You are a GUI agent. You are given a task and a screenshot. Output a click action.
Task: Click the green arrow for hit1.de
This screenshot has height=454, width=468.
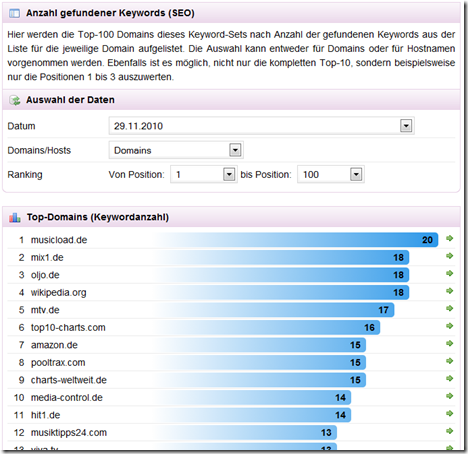tap(450, 414)
